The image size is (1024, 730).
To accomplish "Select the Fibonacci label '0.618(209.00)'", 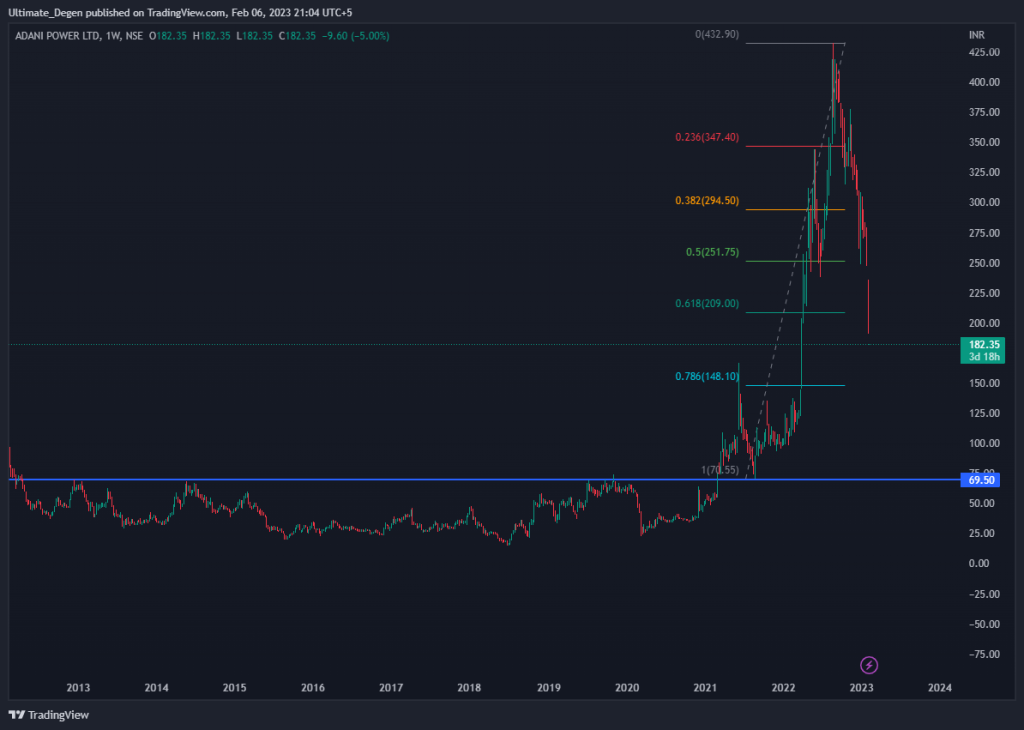I will pos(707,303).
